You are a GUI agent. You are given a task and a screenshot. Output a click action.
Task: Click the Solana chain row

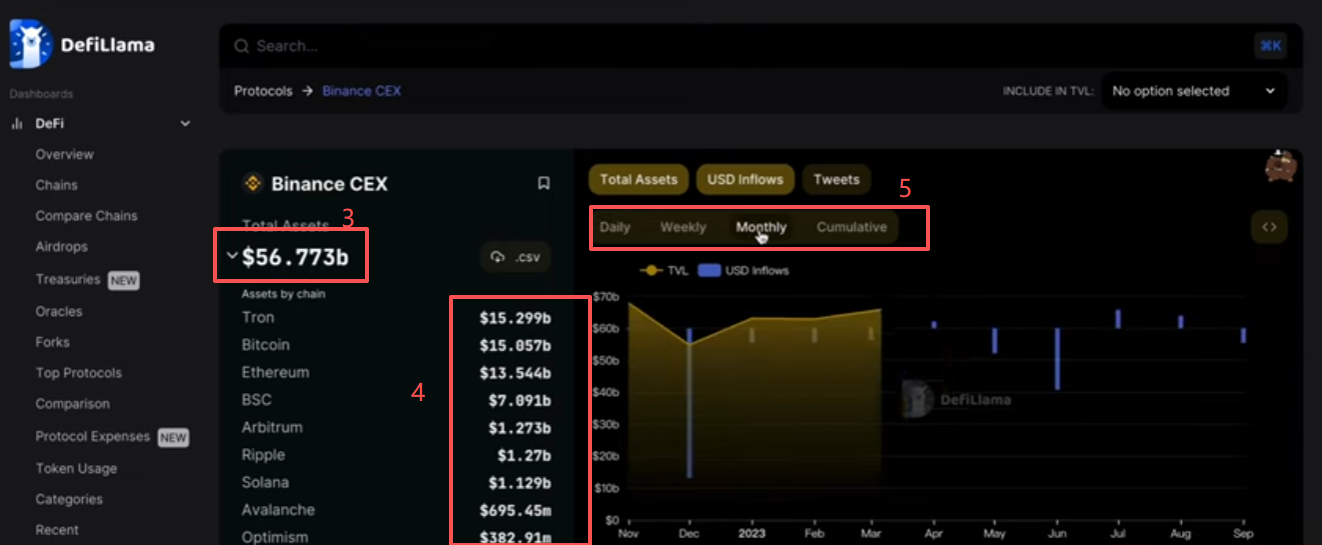pyautogui.click(x=396, y=482)
